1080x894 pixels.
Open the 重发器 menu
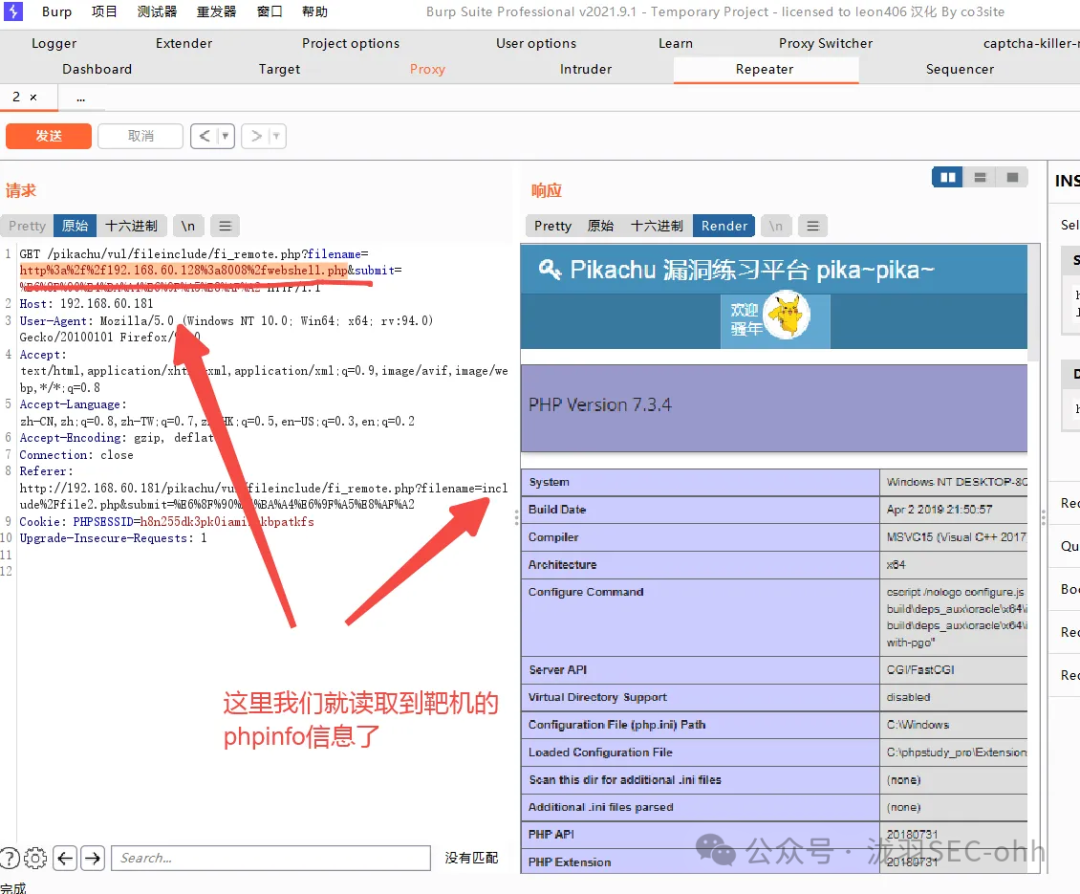[216, 12]
